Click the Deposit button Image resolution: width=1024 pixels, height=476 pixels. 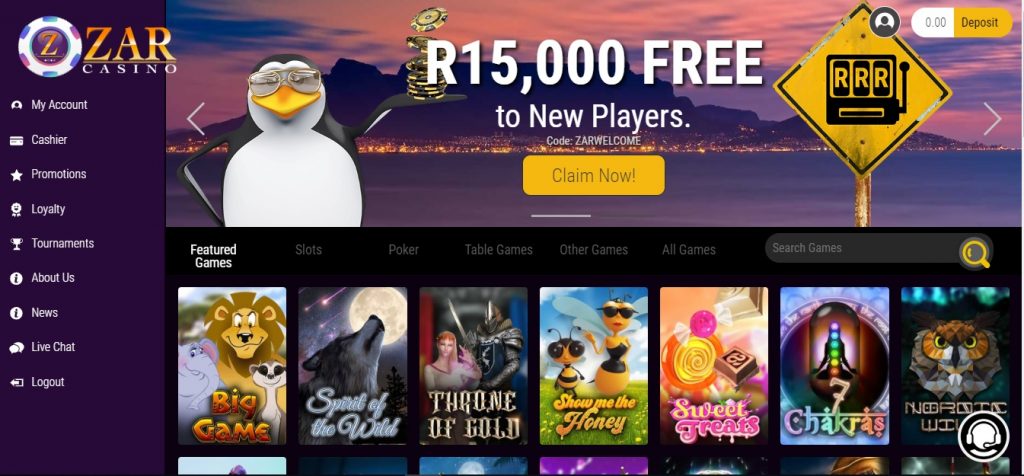(982, 22)
